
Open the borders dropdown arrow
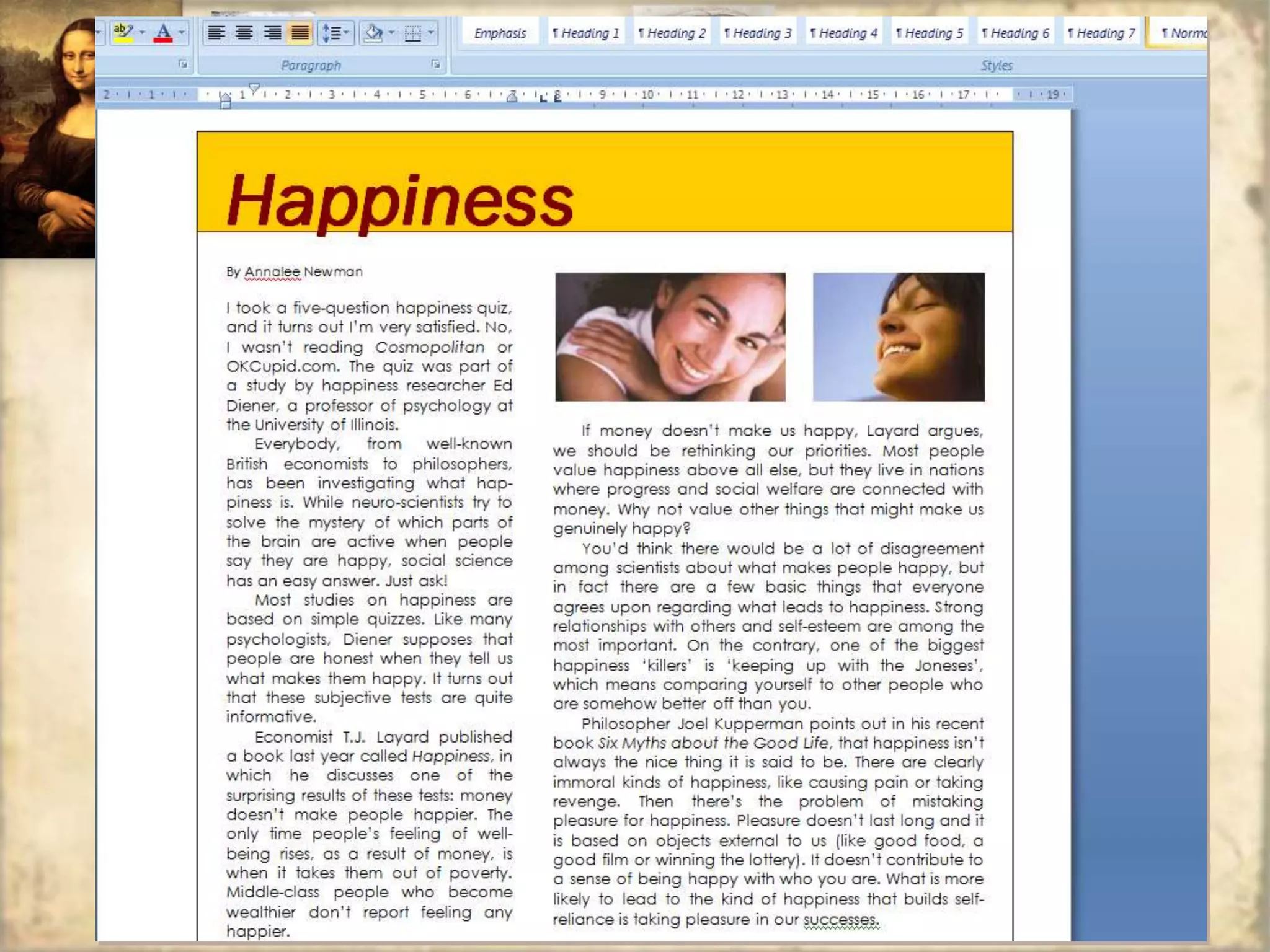(430, 32)
